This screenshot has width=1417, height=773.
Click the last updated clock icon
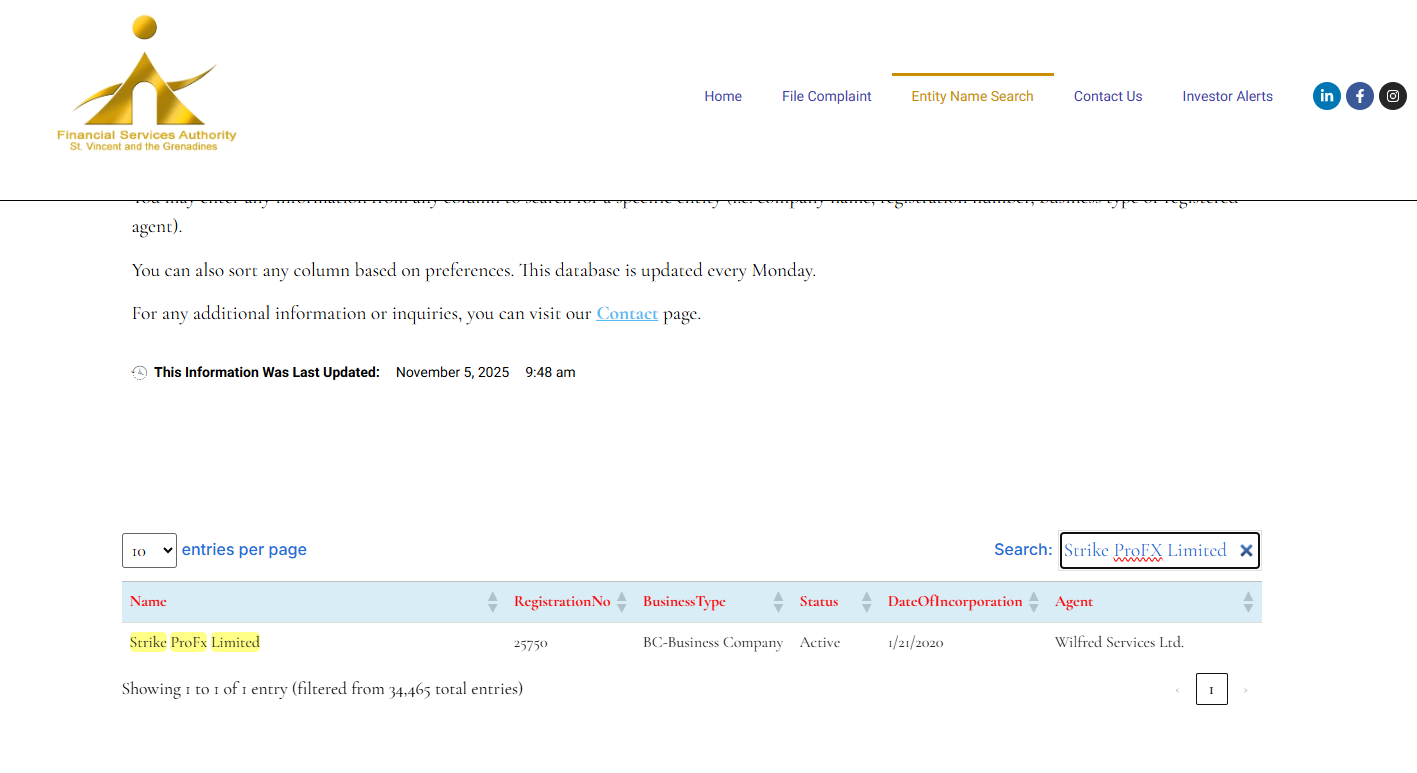pos(140,373)
